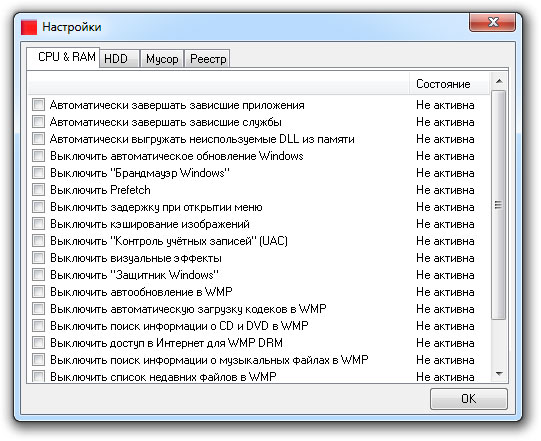Tick Выключить поиск информации о CD и DVD

(38, 325)
